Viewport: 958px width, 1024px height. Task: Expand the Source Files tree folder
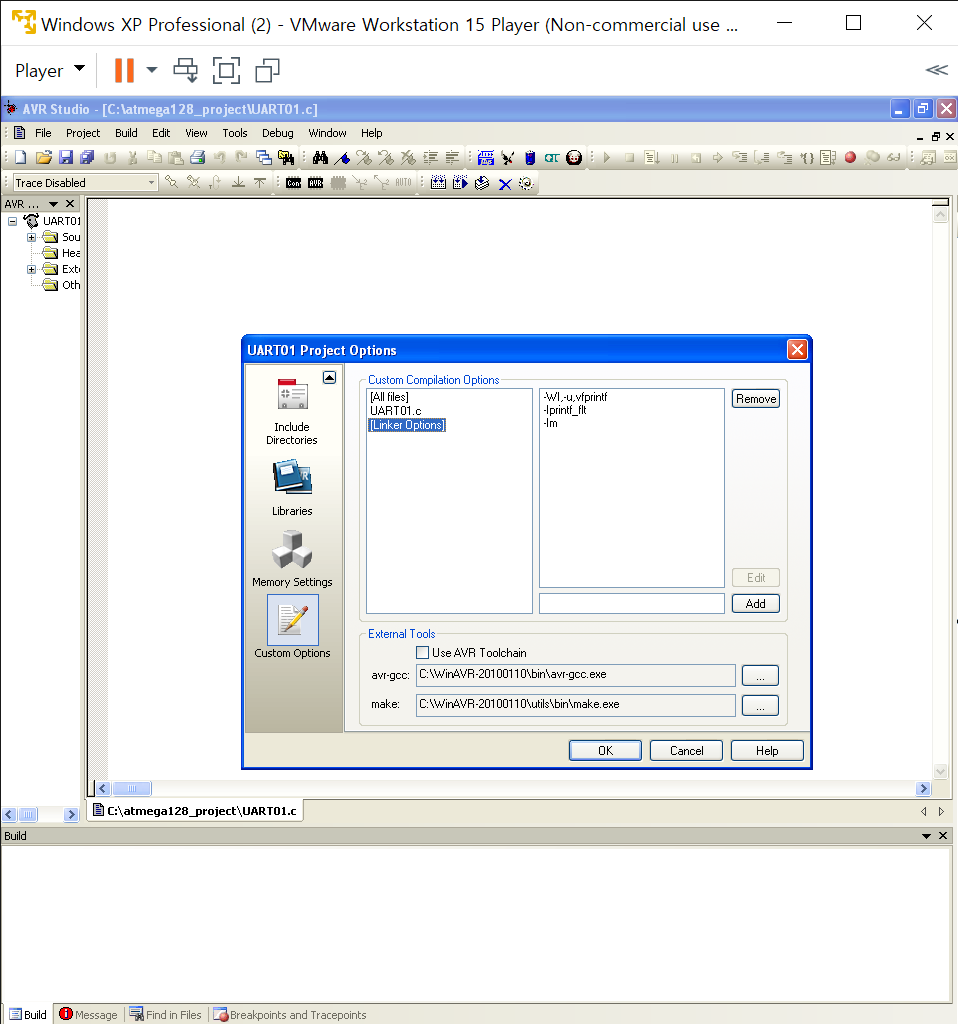click(x=31, y=237)
